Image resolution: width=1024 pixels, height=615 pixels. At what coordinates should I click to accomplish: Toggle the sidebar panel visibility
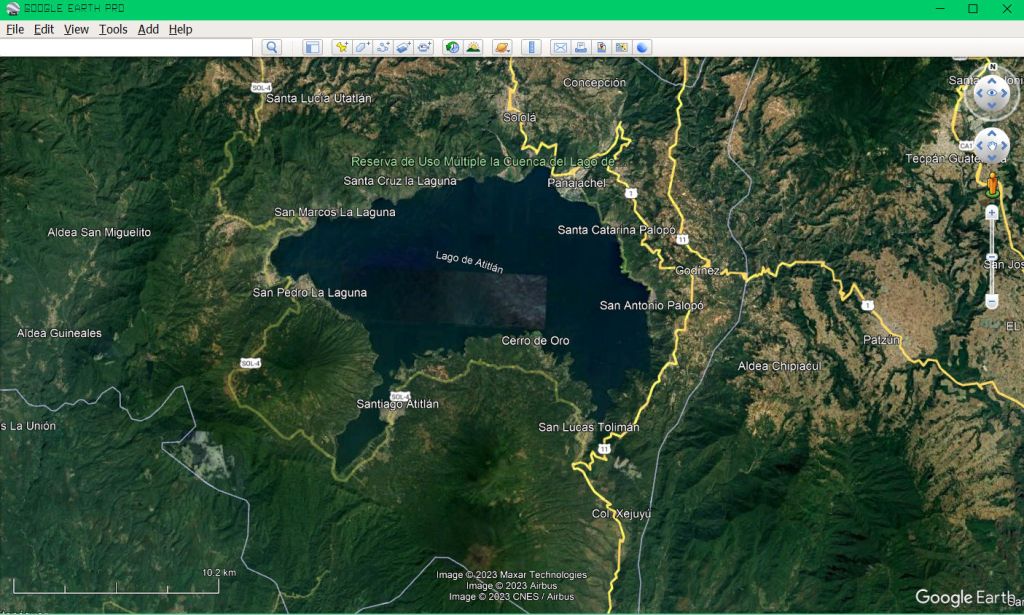312,47
